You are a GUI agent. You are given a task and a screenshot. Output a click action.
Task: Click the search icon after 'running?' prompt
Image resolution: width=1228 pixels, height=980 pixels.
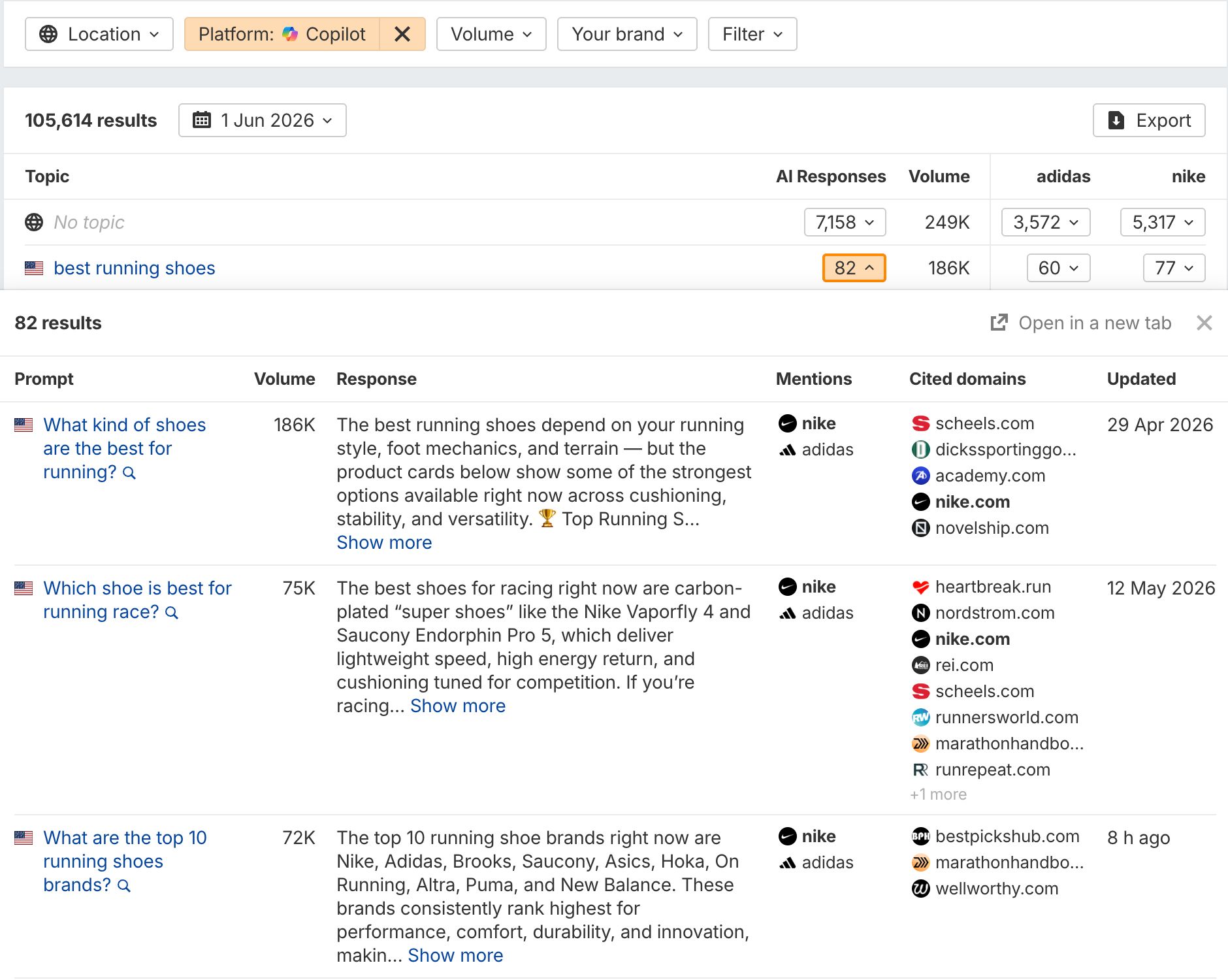pyautogui.click(x=129, y=473)
